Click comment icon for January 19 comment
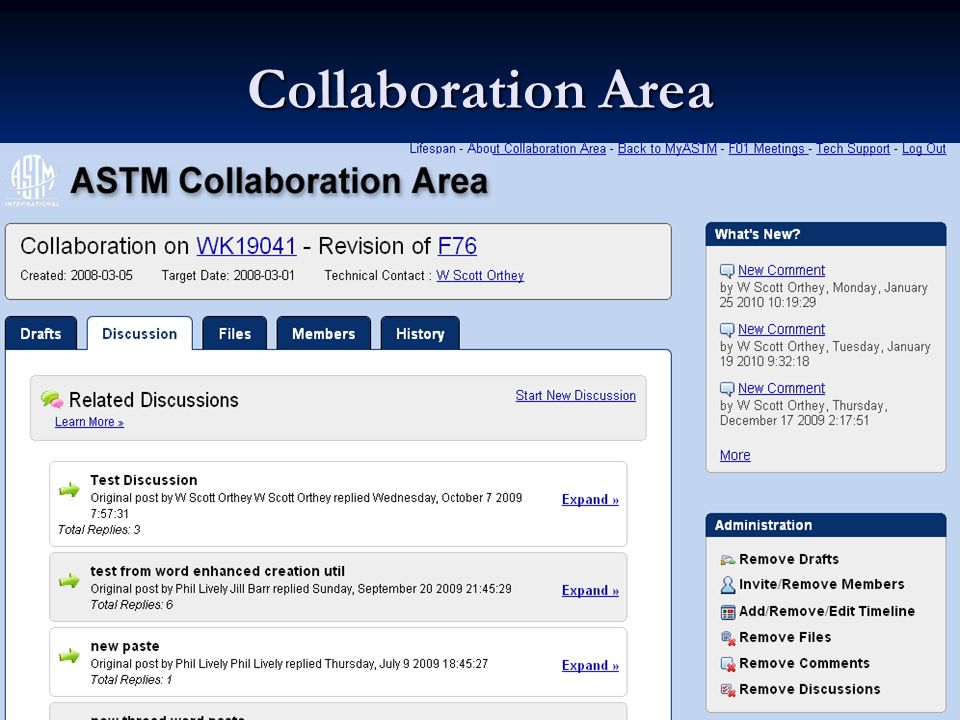 727,330
